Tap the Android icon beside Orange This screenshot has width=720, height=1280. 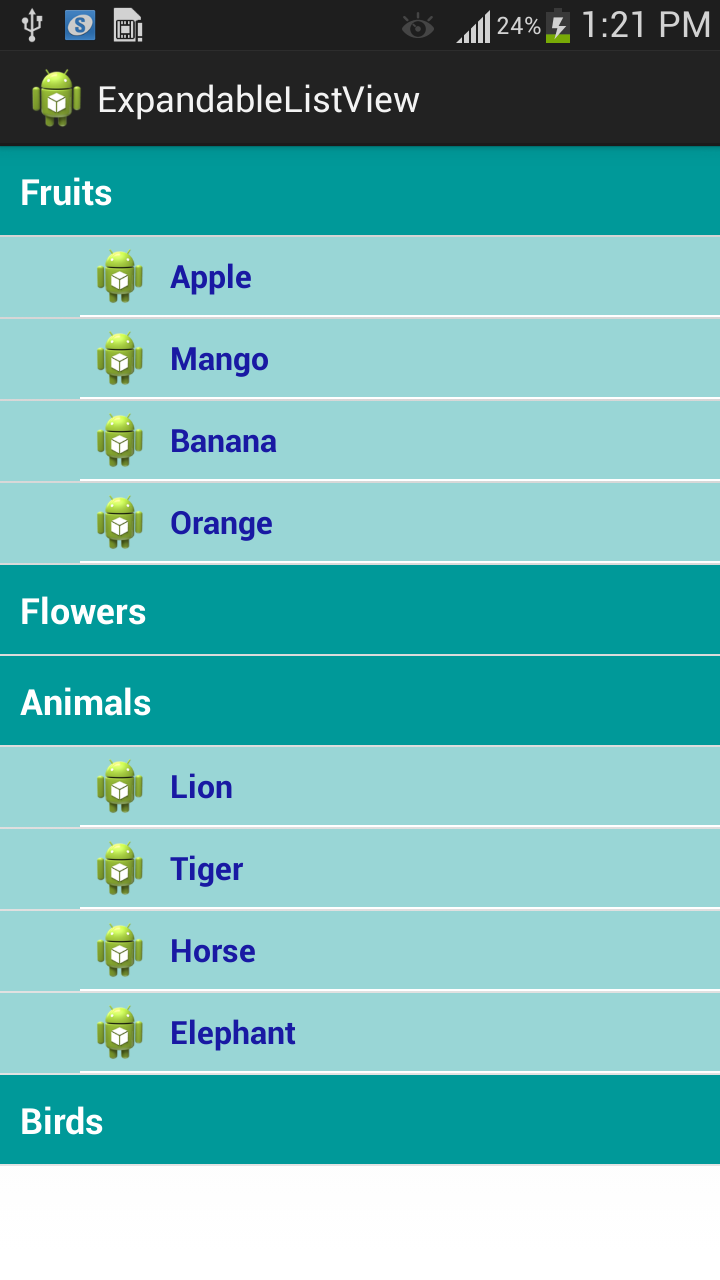120,523
